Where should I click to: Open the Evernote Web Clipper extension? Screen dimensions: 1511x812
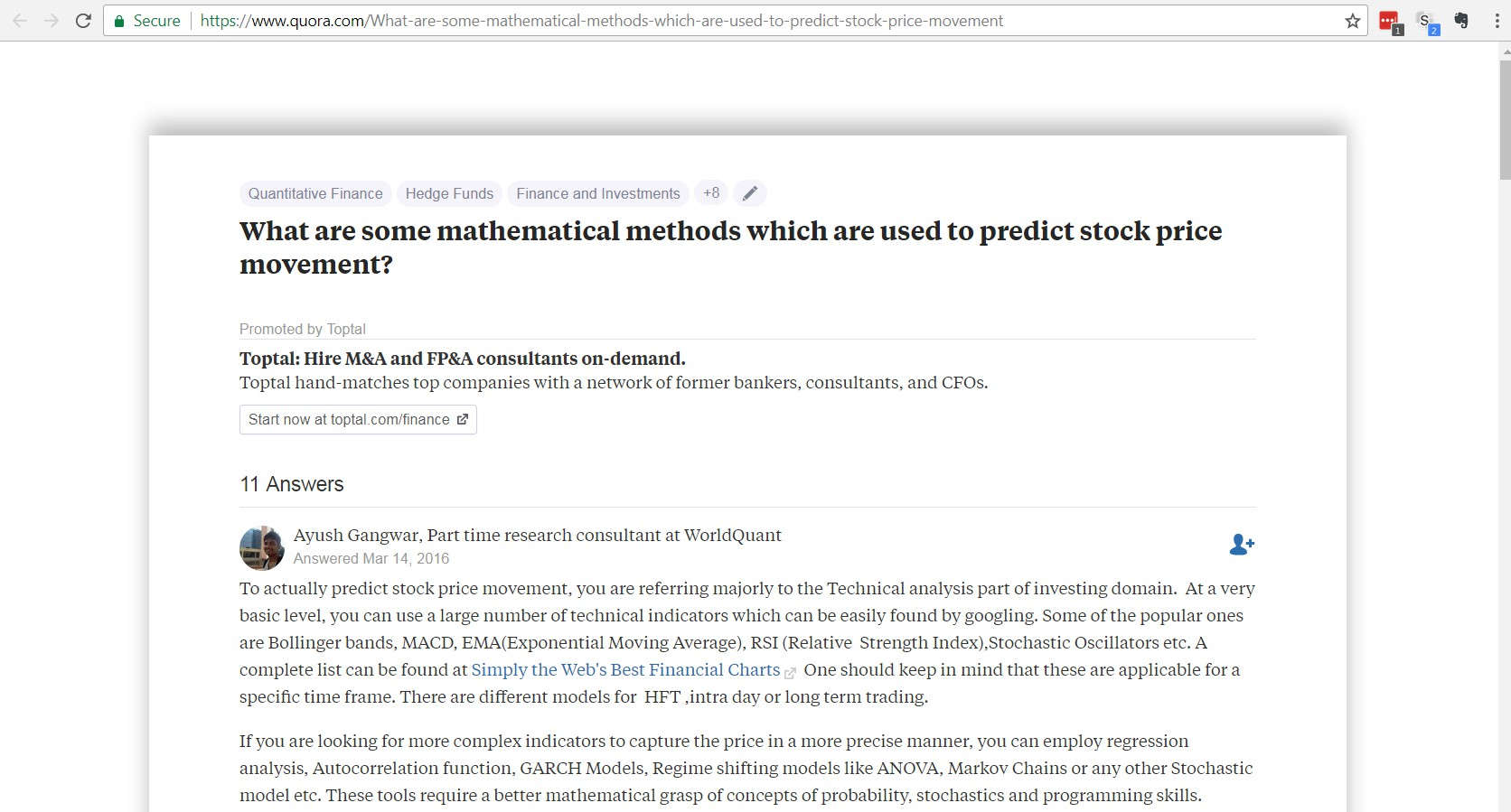[x=1460, y=21]
